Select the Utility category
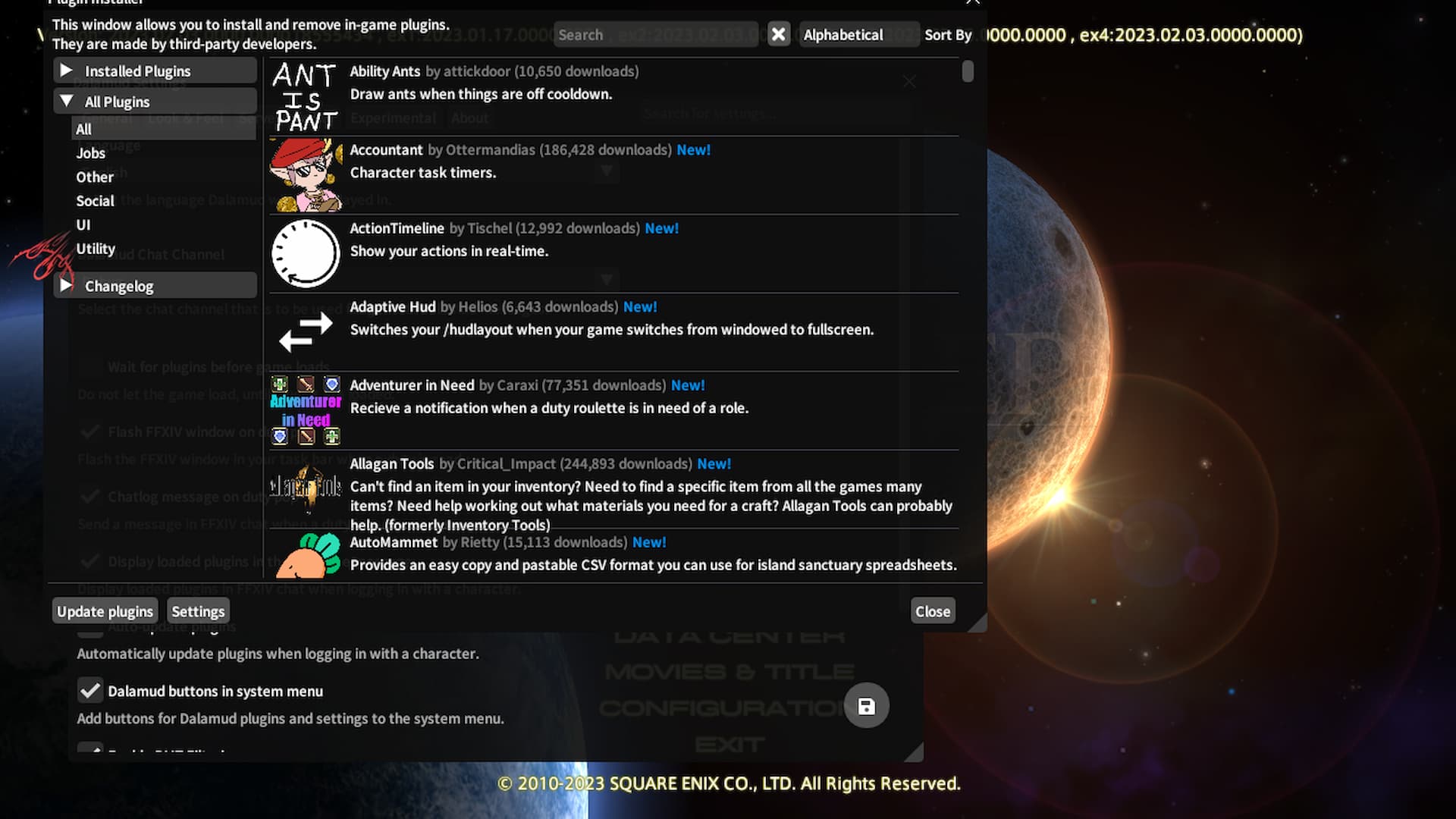This screenshot has height=819, width=1456. tap(96, 249)
